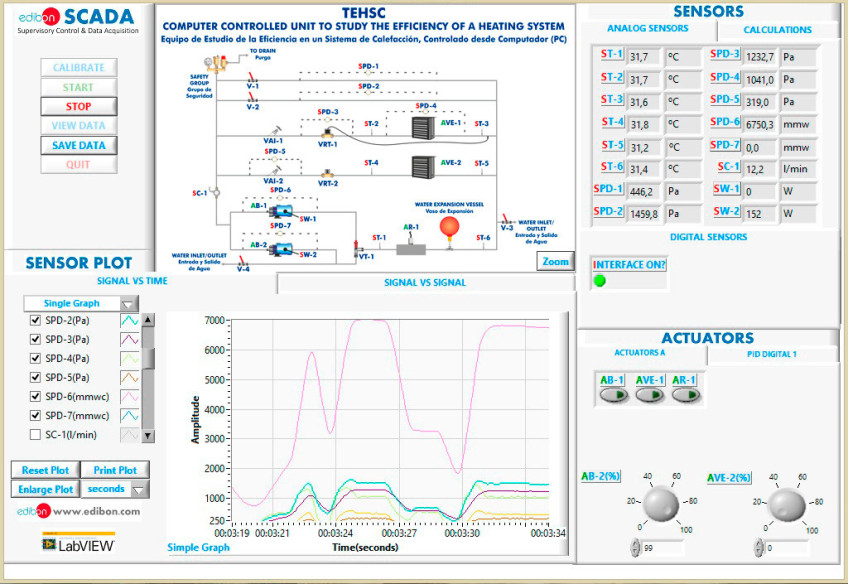
Task: Uncheck the SPD-7(mmwc) checkbox
Action: [x=36, y=415]
